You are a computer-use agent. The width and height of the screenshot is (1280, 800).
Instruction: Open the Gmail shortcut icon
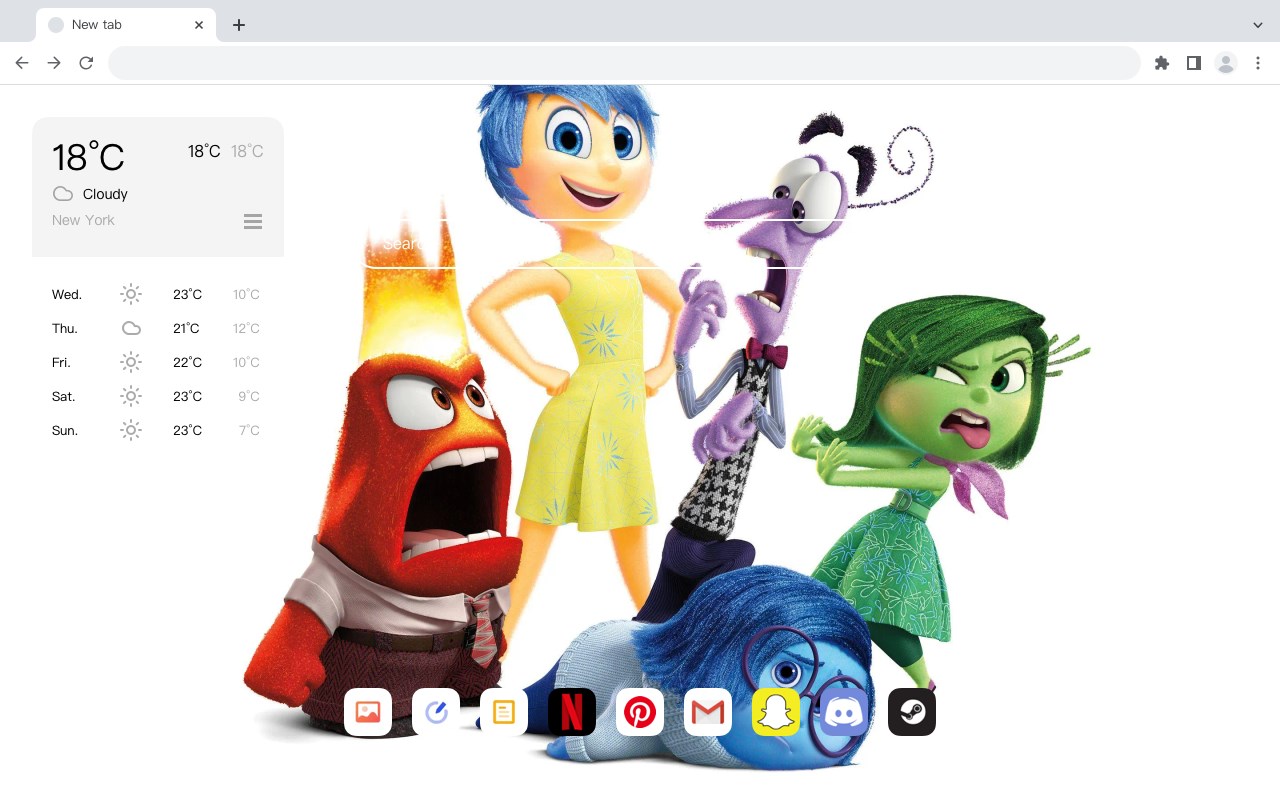pos(708,712)
